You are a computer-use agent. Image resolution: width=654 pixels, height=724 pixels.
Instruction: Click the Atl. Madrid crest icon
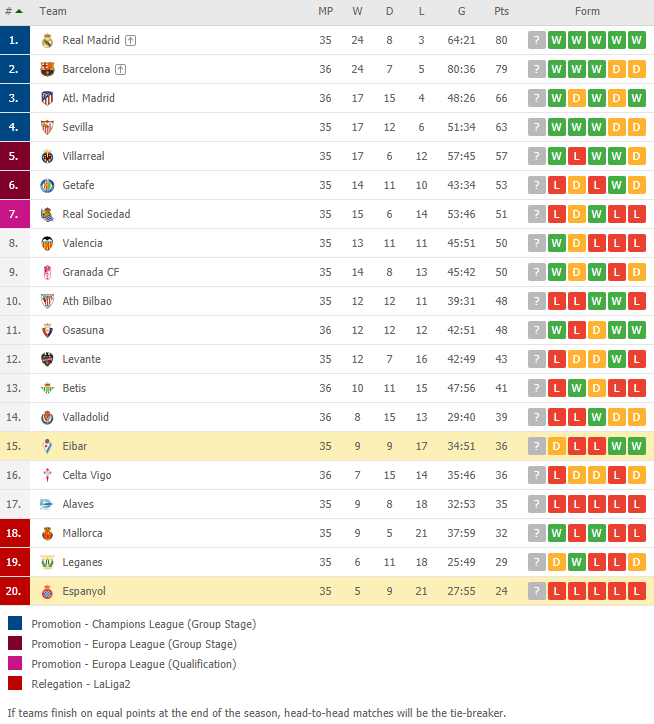coord(47,98)
